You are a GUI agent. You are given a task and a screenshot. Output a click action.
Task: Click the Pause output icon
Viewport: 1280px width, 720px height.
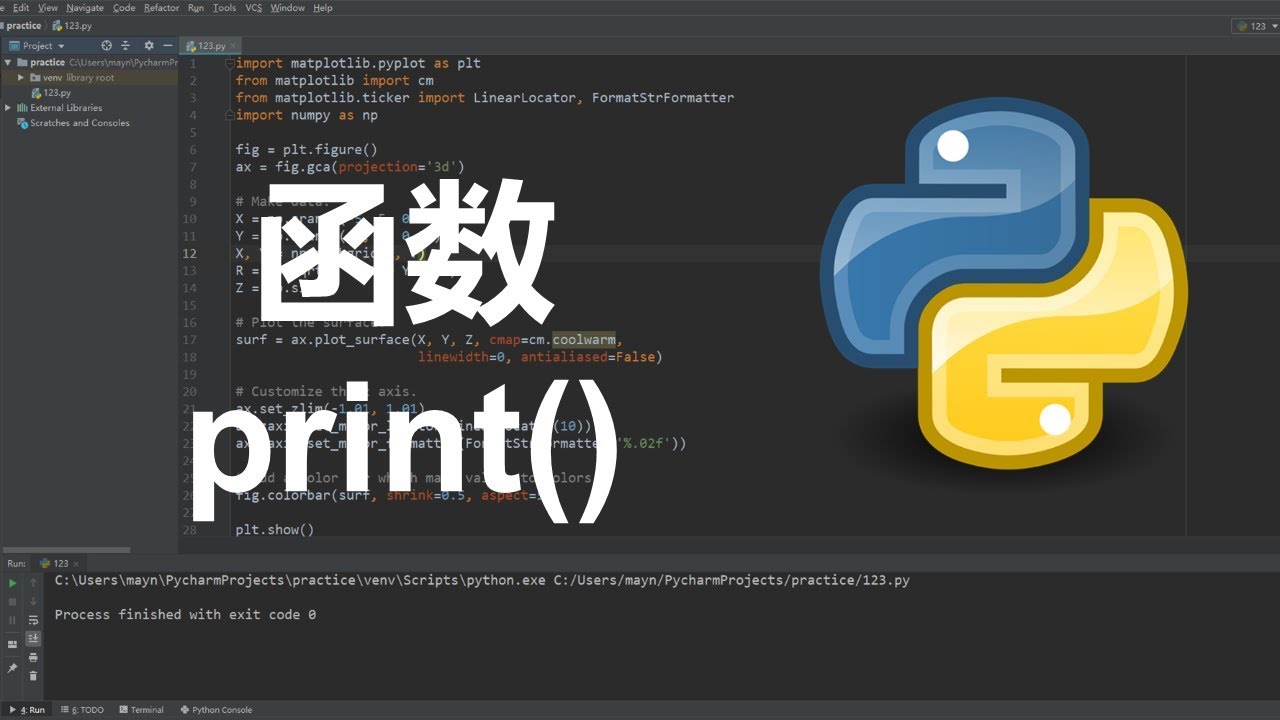(13, 620)
